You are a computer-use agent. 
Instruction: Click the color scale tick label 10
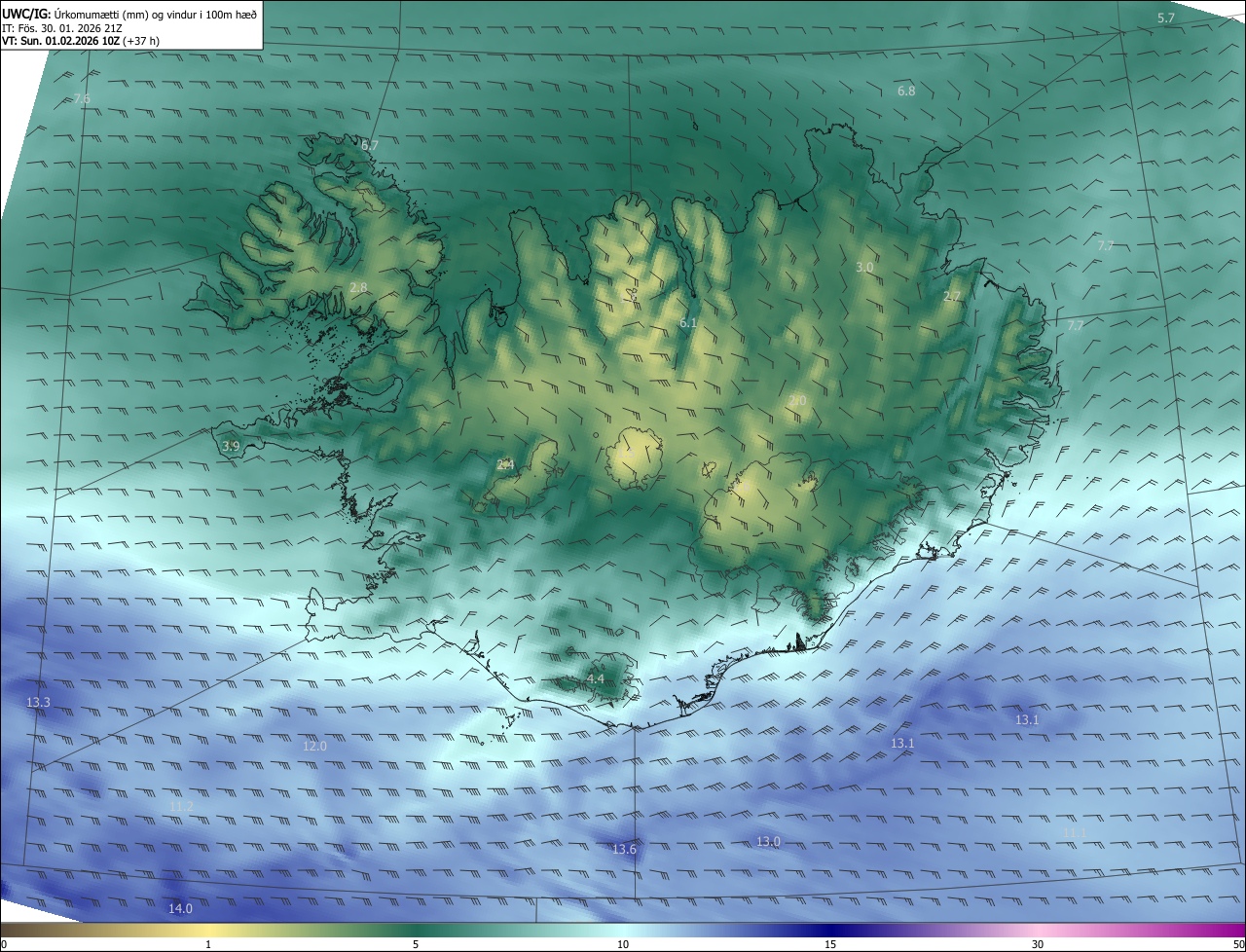click(623, 944)
